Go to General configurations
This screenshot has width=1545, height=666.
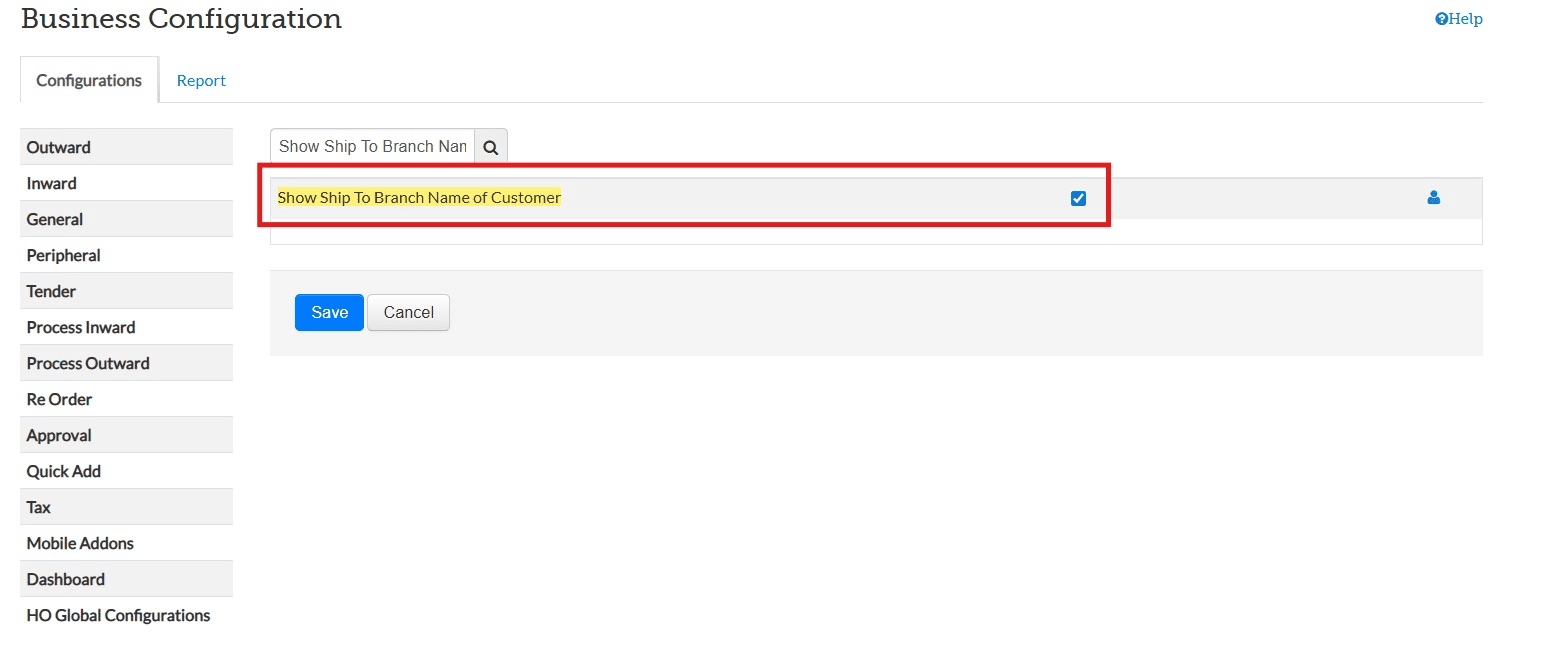[x=55, y=219]
